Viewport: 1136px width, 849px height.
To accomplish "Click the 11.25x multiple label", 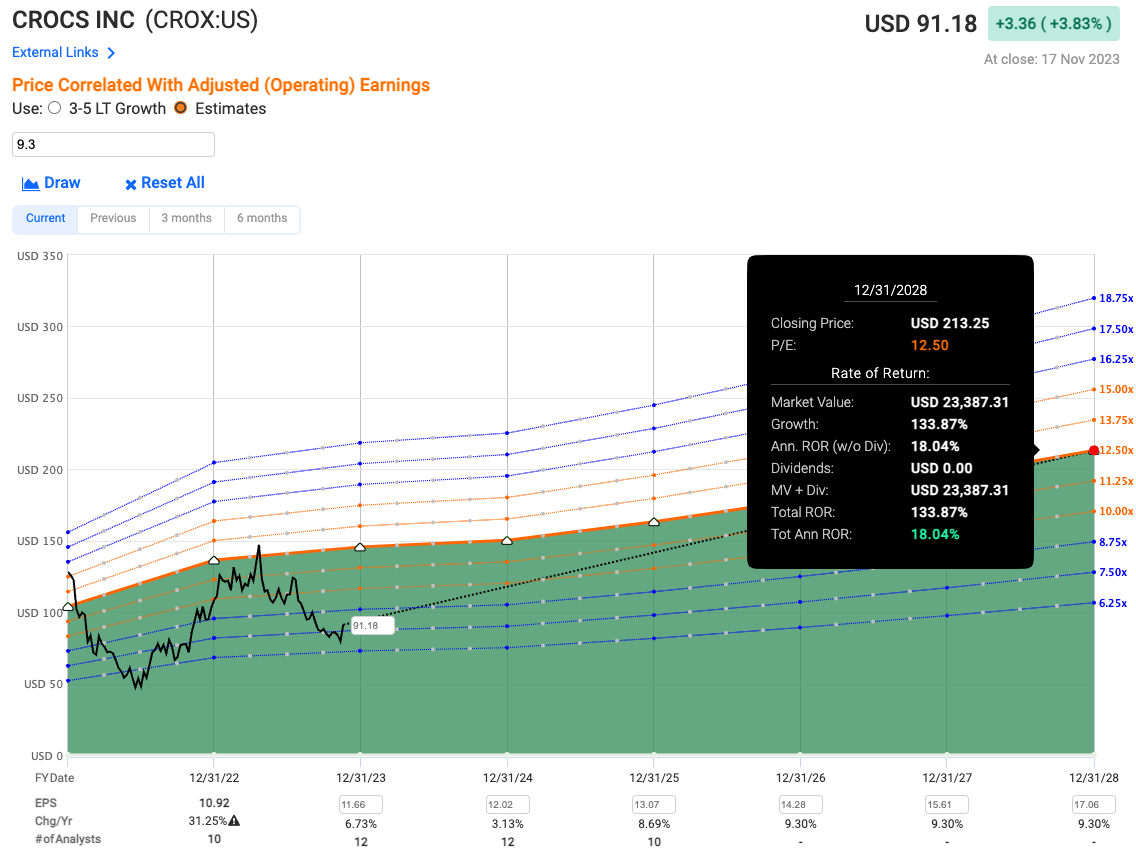I will click(x=1116, y=480).
